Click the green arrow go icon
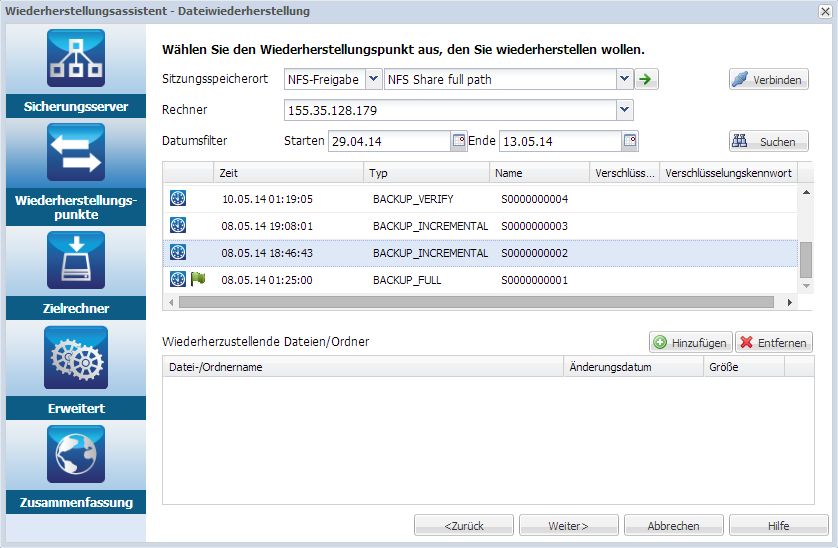The width and height of the screenshot is (838, 548). pyautogui.click(x=646, y=79)
